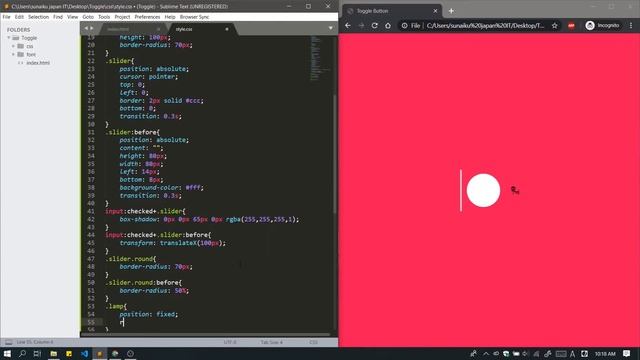Open the View menu
640x360 pixels.
(x=73, y=17)
